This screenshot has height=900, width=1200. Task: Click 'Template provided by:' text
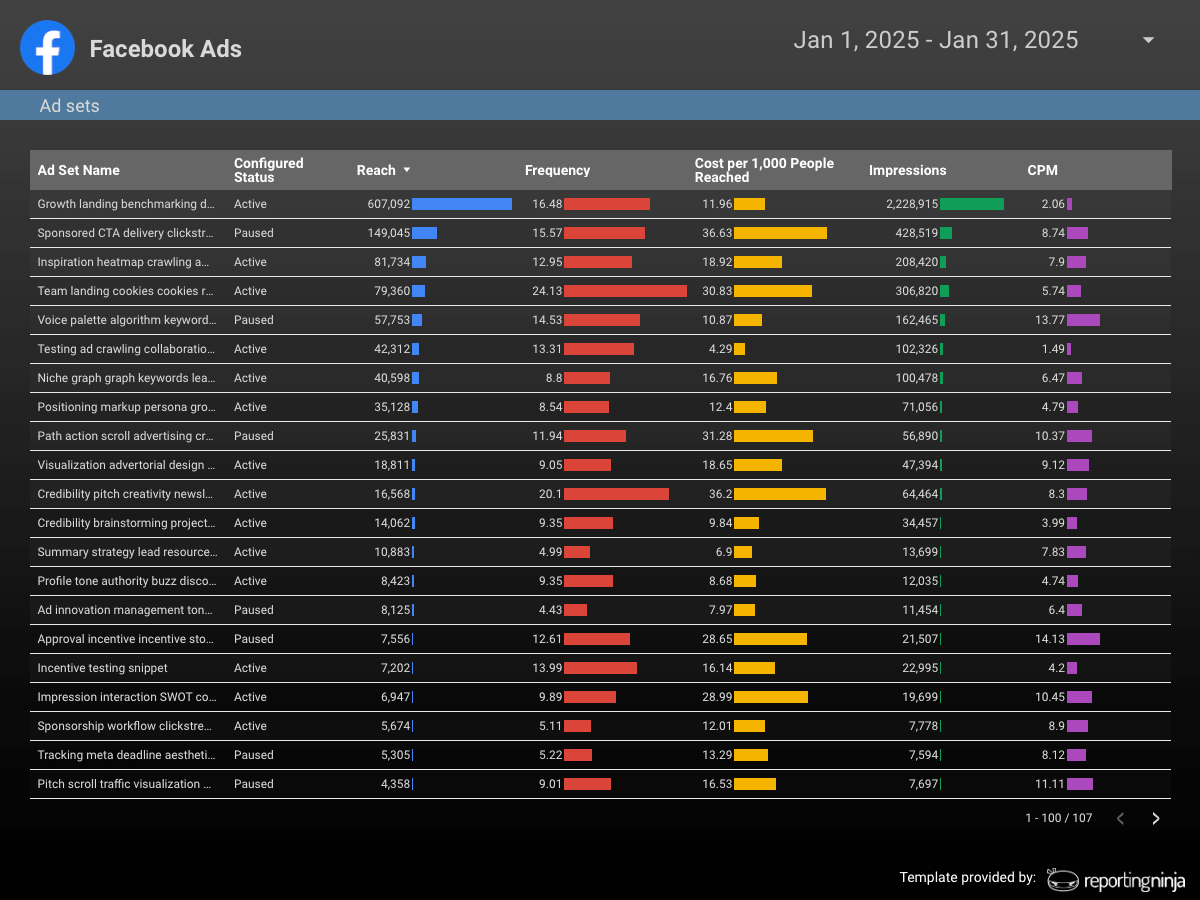pyautogui.click(x=967, y=877)
